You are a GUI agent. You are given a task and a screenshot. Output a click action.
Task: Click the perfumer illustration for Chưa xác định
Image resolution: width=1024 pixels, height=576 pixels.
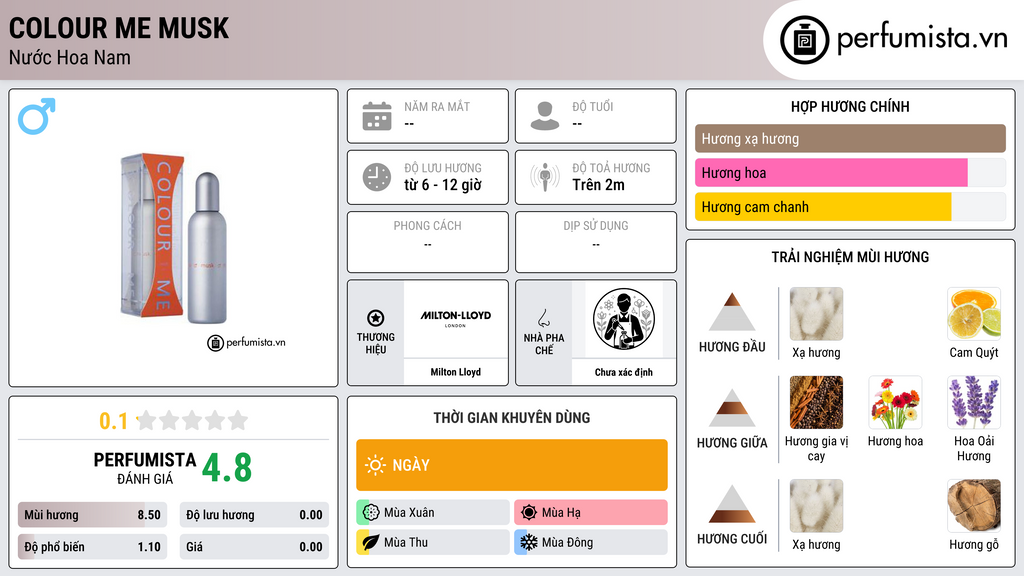(x=624, y=319)
